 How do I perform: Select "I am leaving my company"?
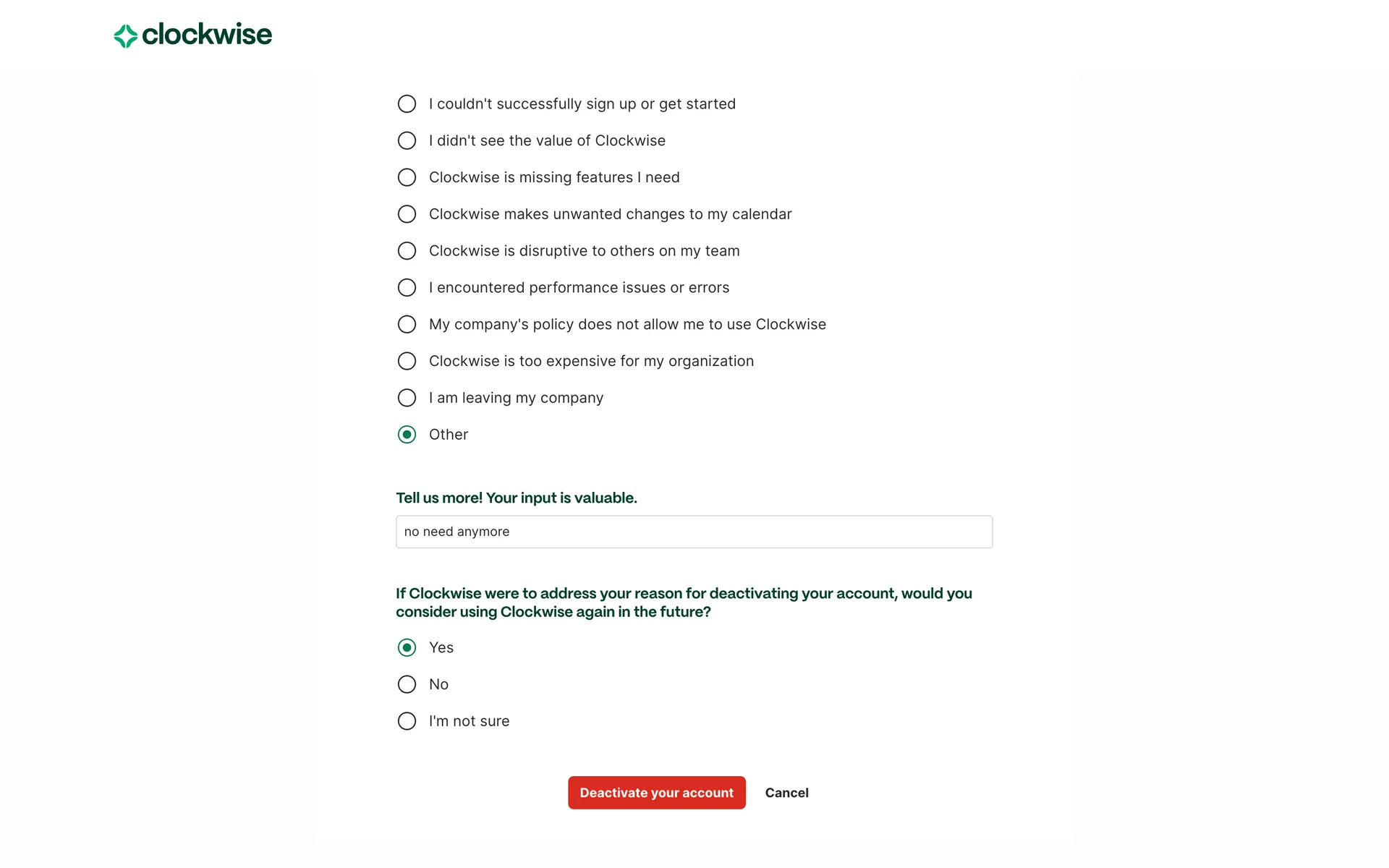407,398
